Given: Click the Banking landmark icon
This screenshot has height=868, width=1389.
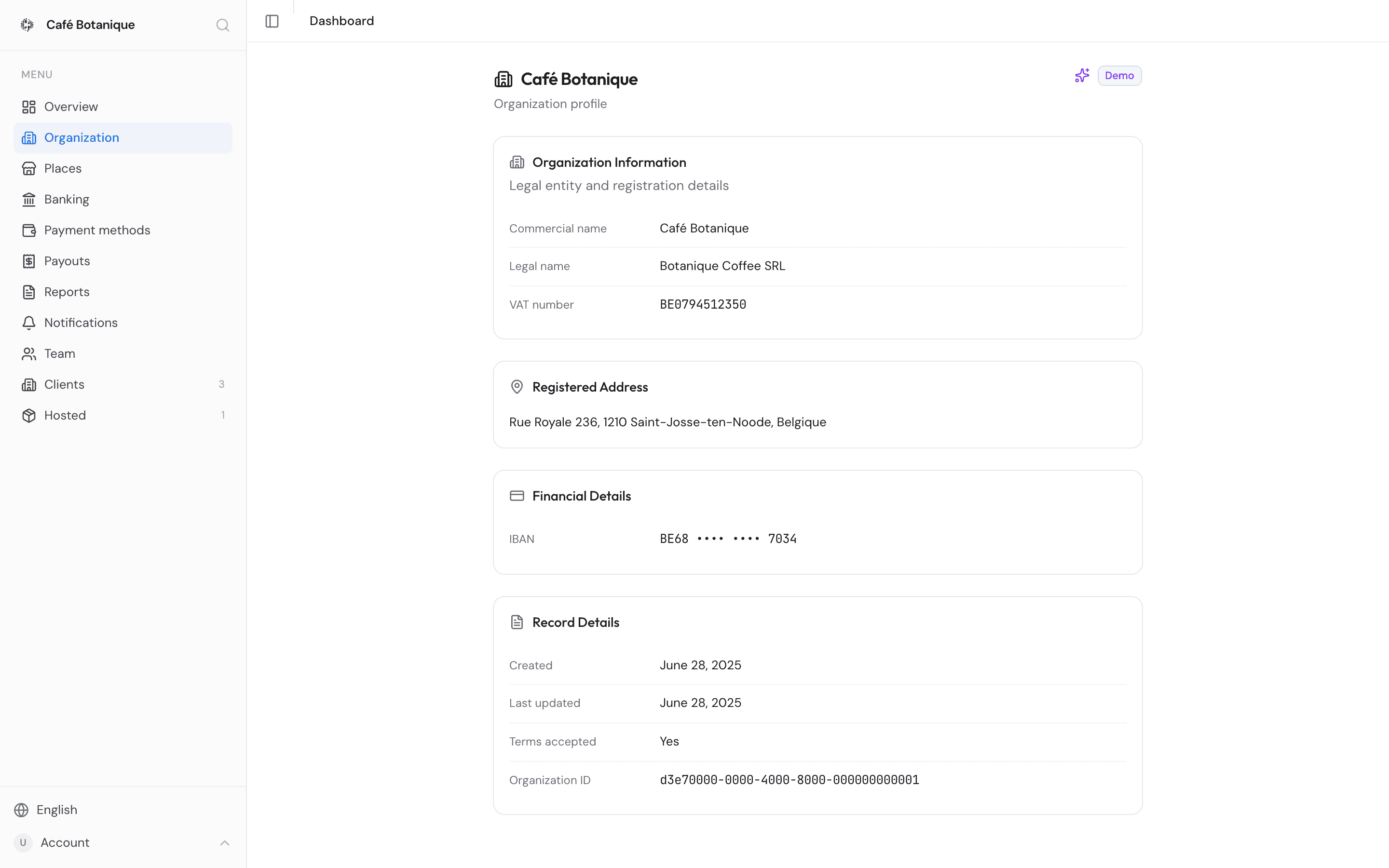Looking at the screenshot, I should coord(29,199).
